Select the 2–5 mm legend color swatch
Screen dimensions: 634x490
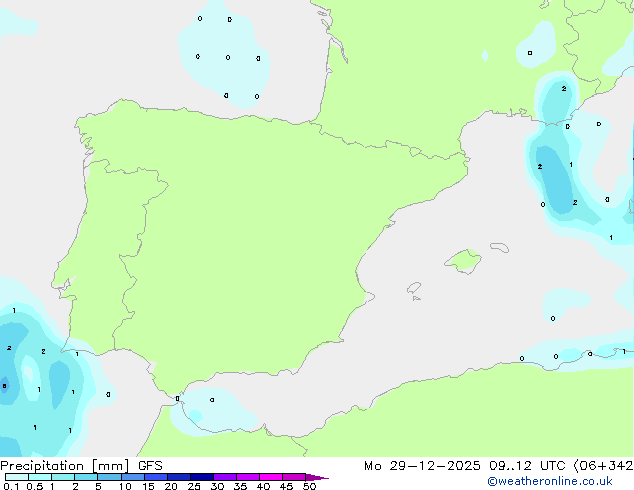[86, 477]
